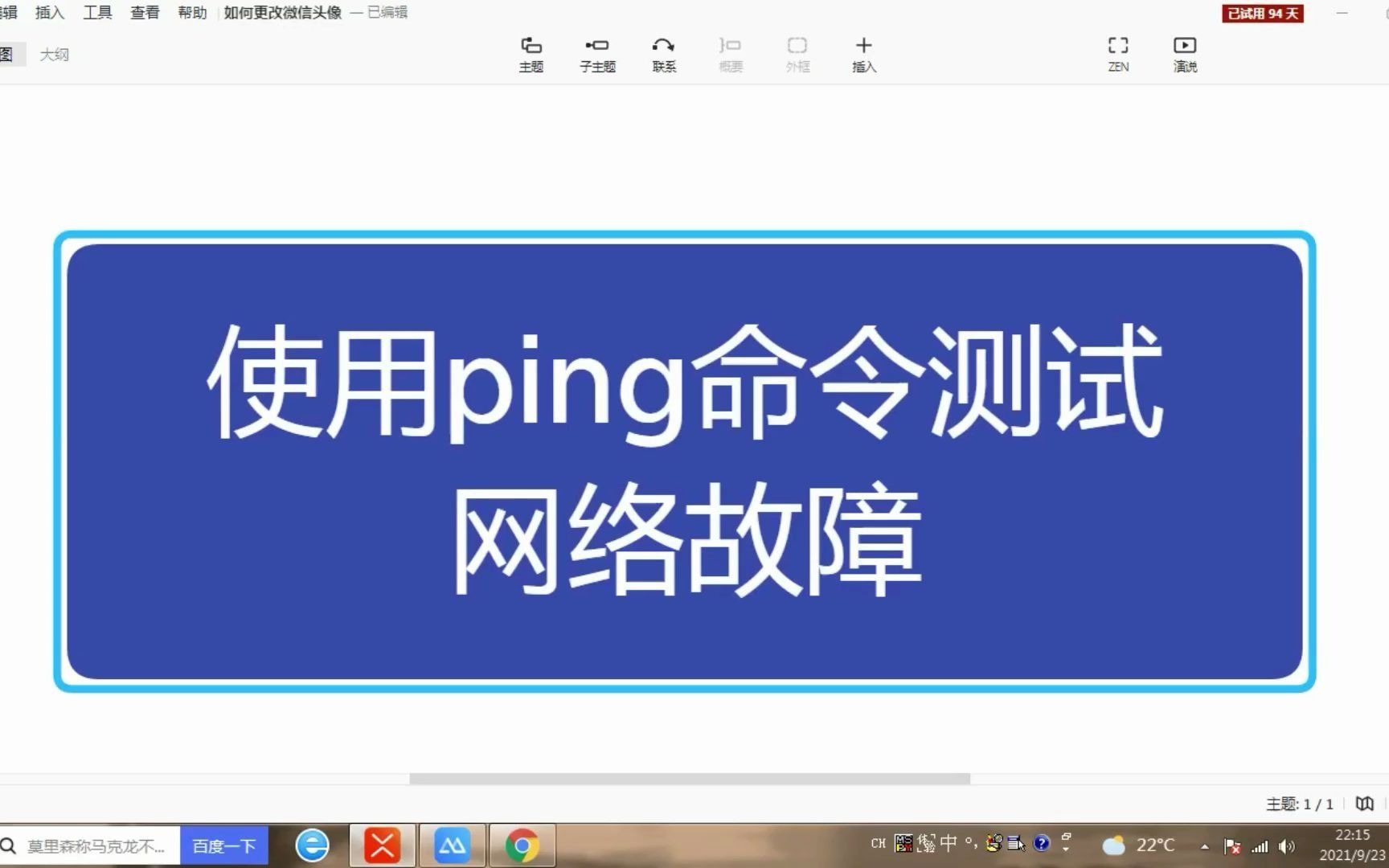
Task: Select the 联系 relationship tool
Action: (664, 55)
